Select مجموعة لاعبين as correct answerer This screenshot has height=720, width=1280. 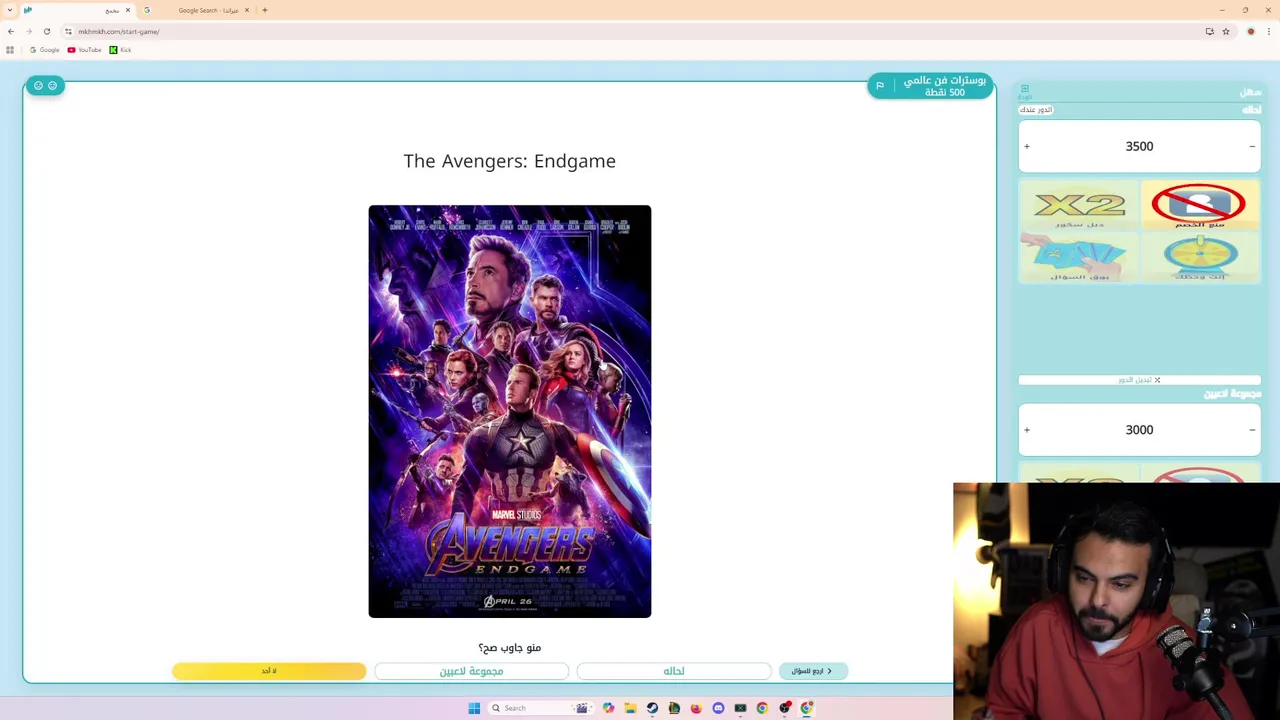tap(472, 671)
